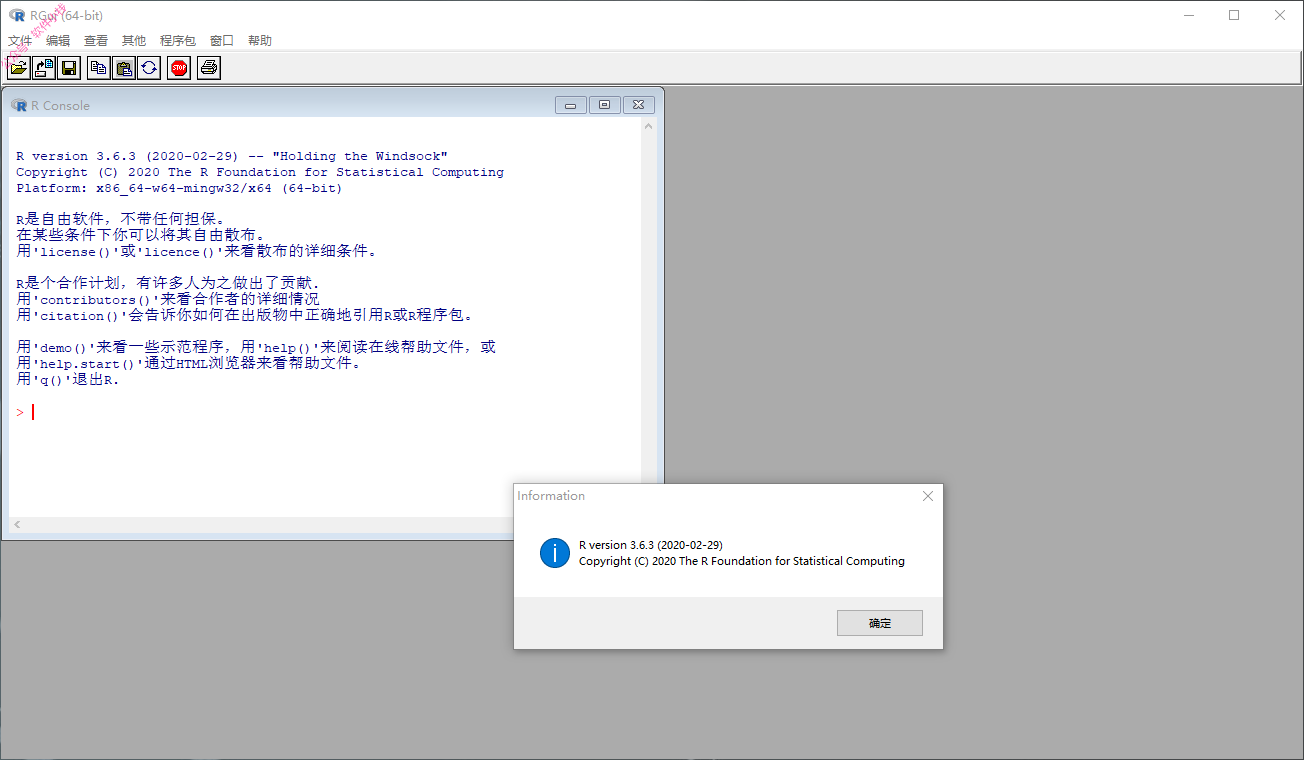Click the 'citation()' text line in console
This screenshot has width=1304, height=760.
245,315
